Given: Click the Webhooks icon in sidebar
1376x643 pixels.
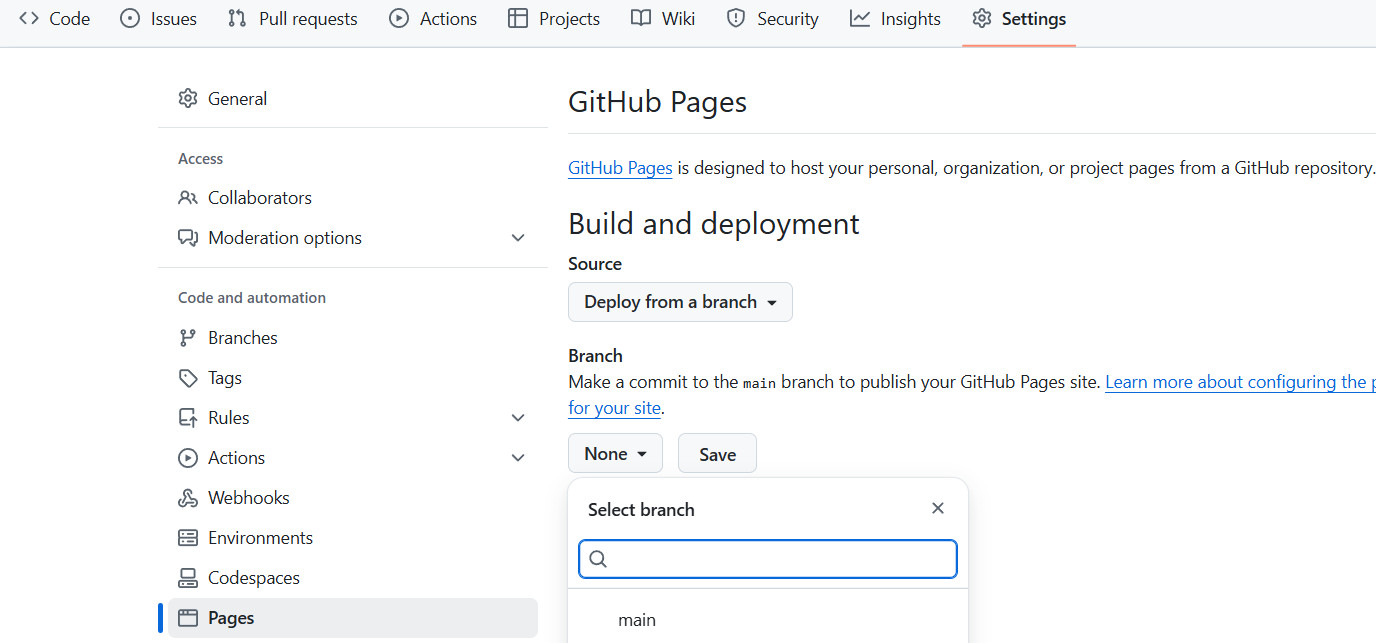Looking at the screenshot, I should [x=188, y=498].
